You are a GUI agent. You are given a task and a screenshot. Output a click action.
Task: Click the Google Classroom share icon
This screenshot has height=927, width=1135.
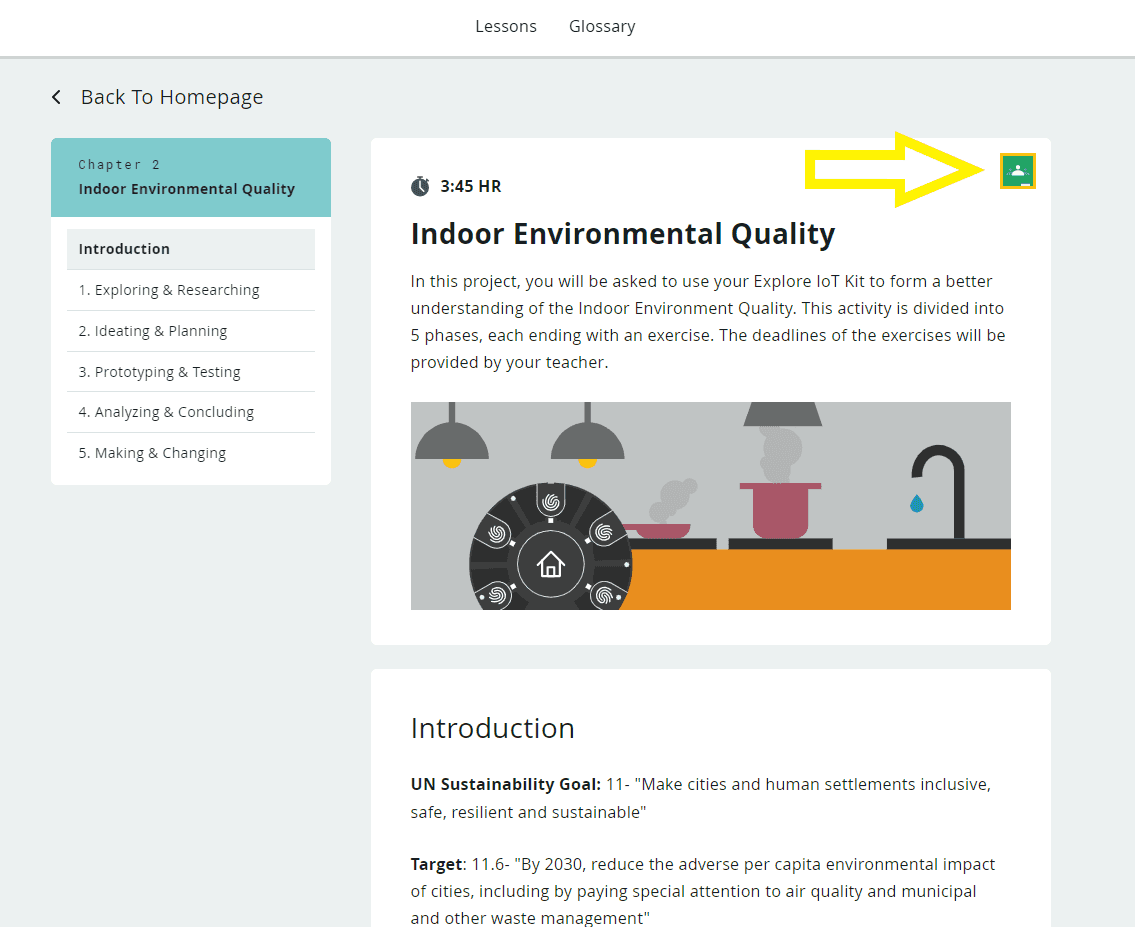[1017, 171]
